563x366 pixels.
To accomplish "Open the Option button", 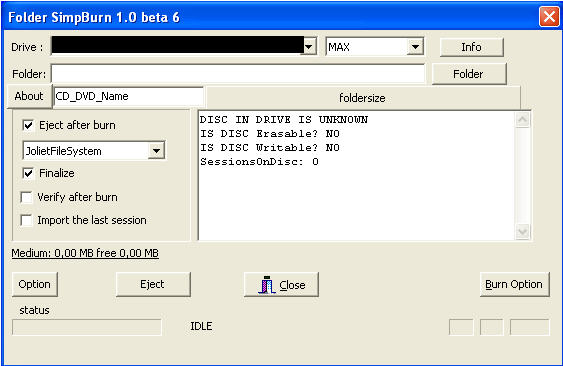I will click(x=34, y=284).
